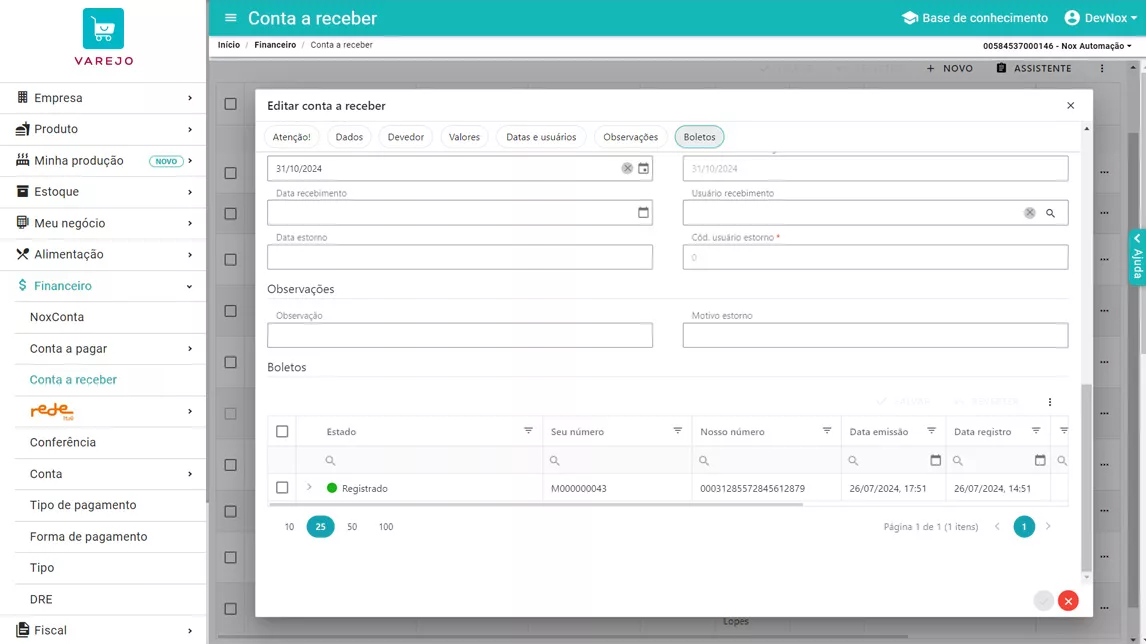Switch to the Valores tab

tap(464, 137)
